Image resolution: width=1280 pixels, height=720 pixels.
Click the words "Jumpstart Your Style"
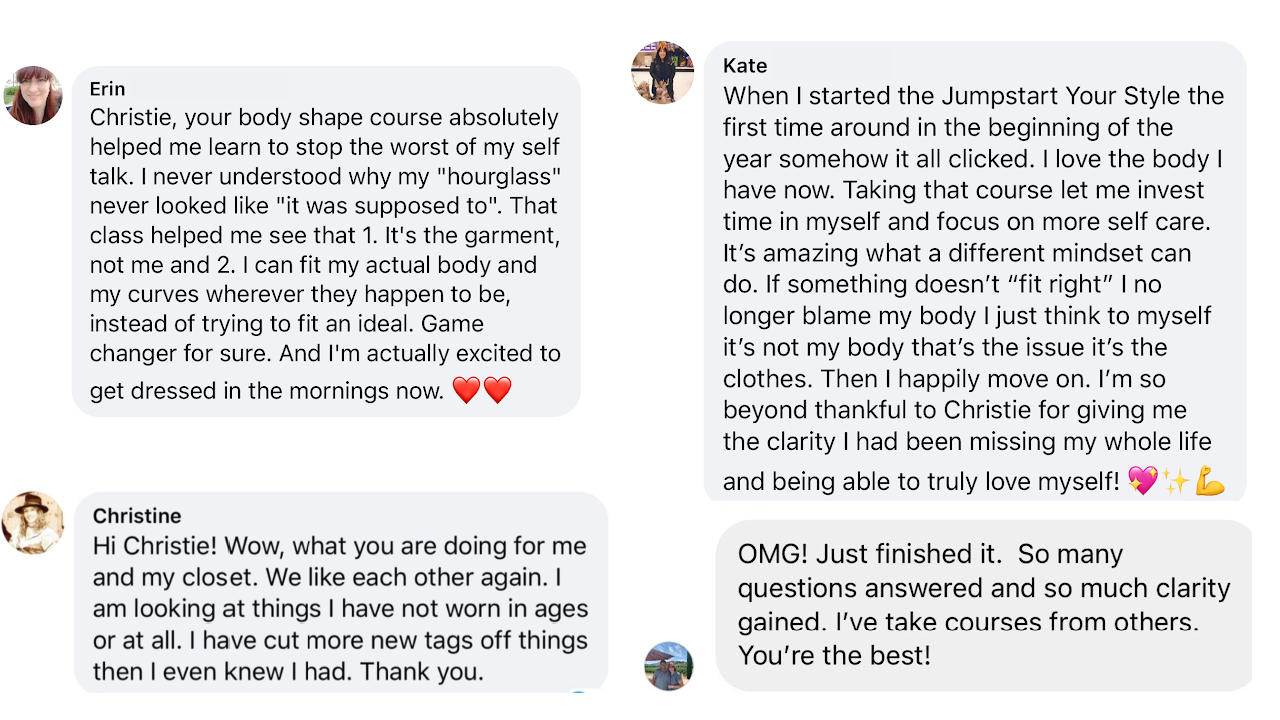coord(1082,96)
